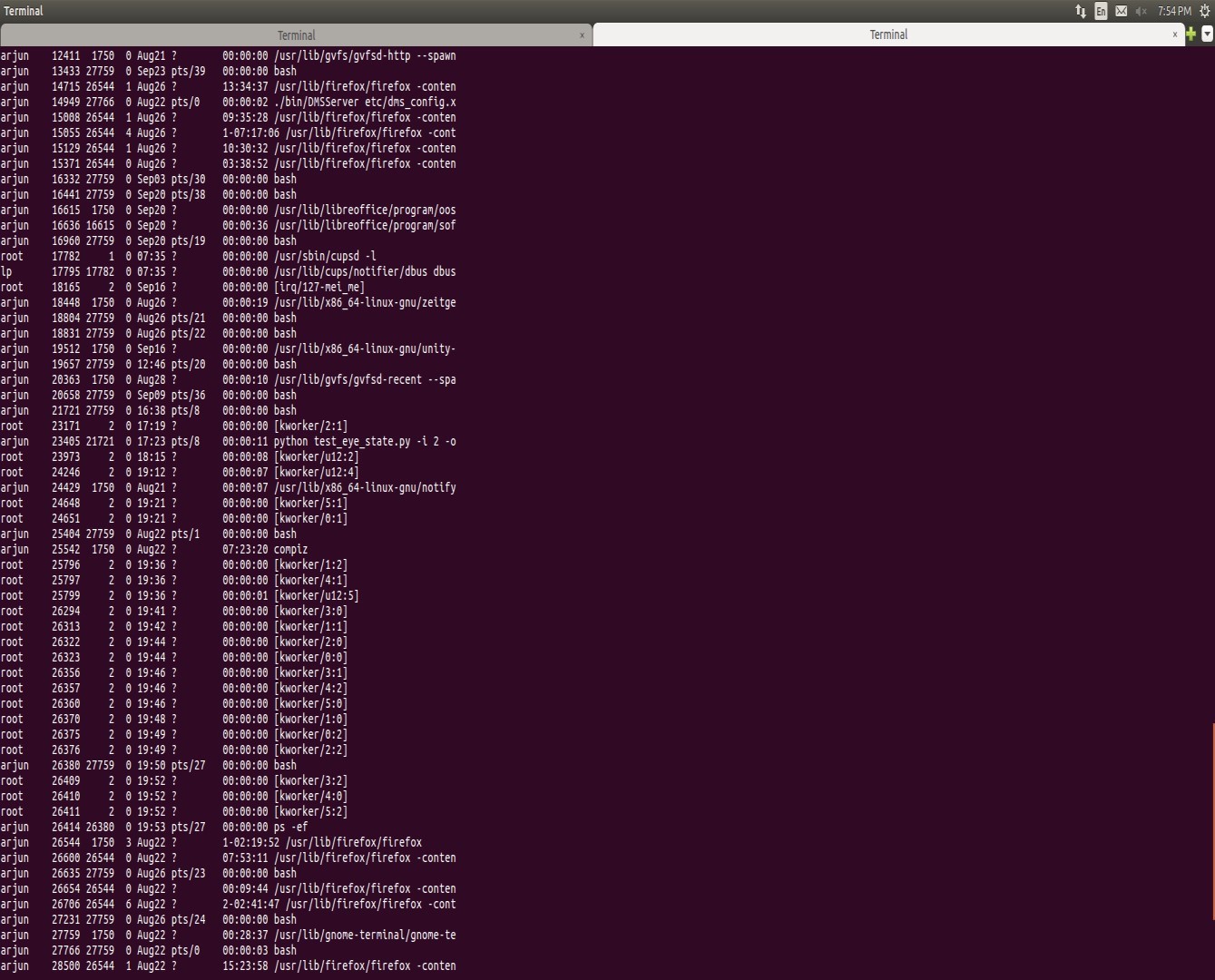Open the session indicator dropdown menu
1215x980 pixels.
pyautogui.click(x=1204, y=11)
